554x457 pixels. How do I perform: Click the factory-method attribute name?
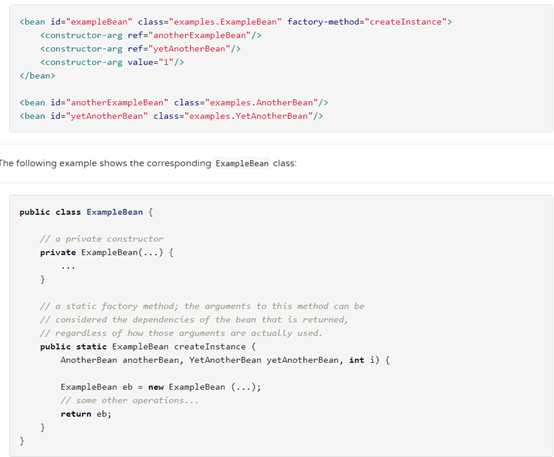(x=324, y=22)
